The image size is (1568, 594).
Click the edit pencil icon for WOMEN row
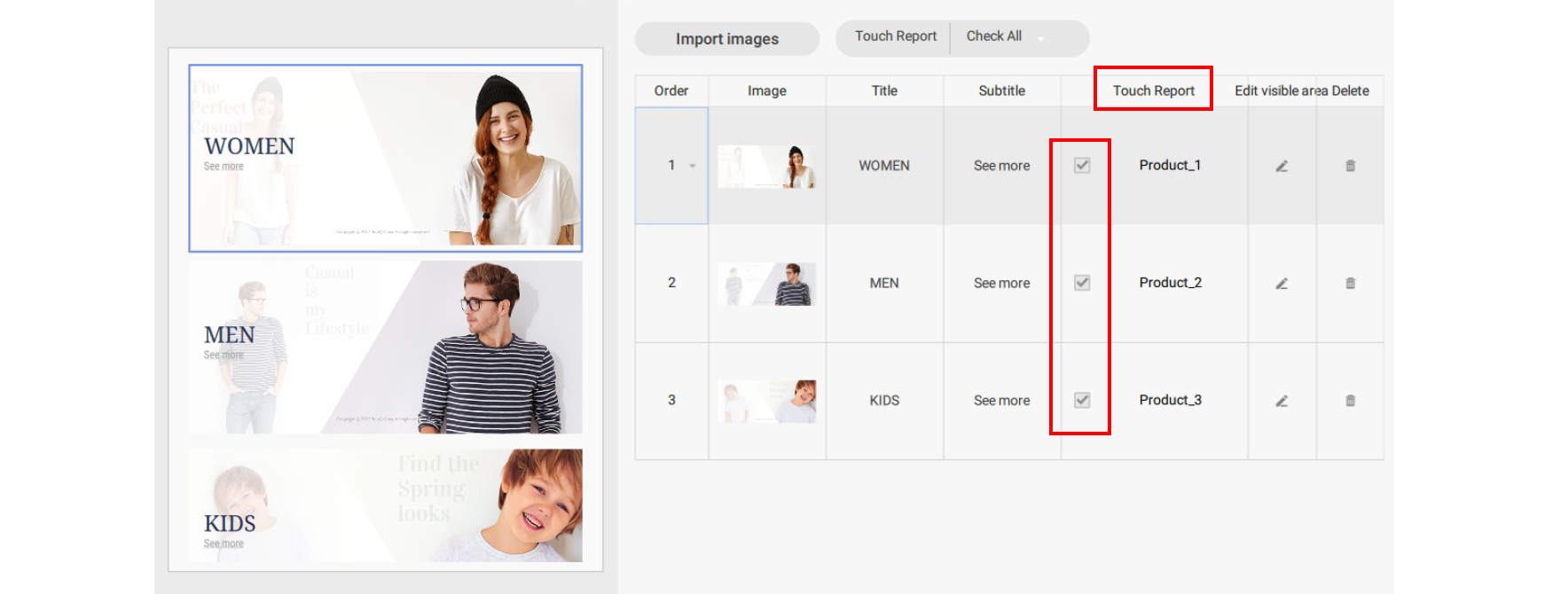1282,166
